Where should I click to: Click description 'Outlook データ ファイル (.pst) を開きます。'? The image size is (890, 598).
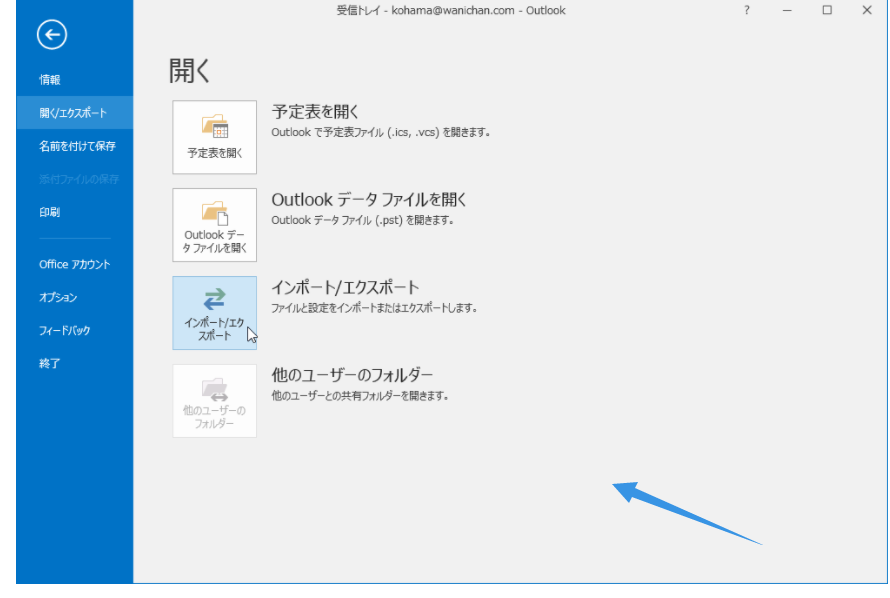click(363, 220)
